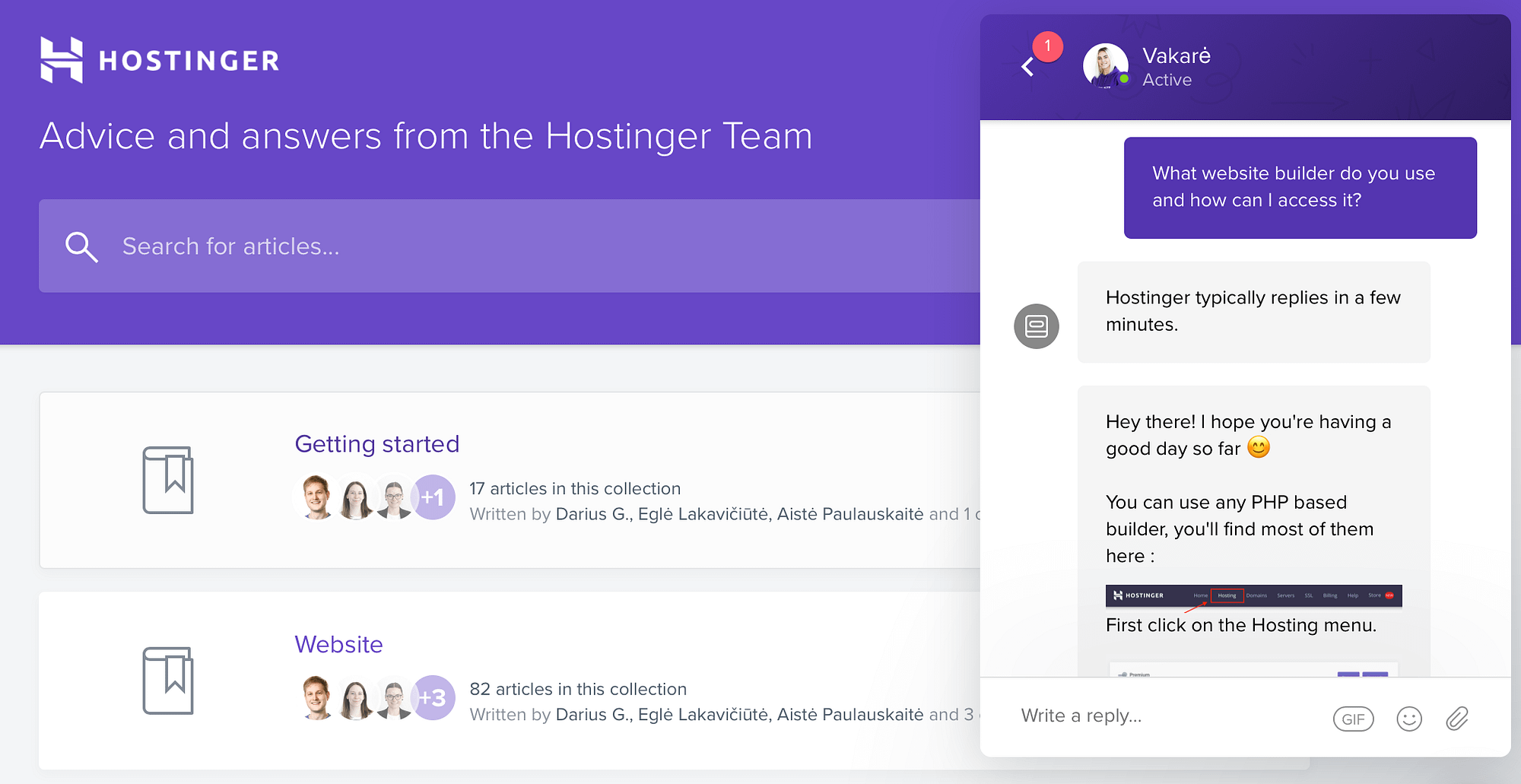Click the article bot avatar icon
Viewport: 1521px width, 784px height.
tap(1036, 325)
